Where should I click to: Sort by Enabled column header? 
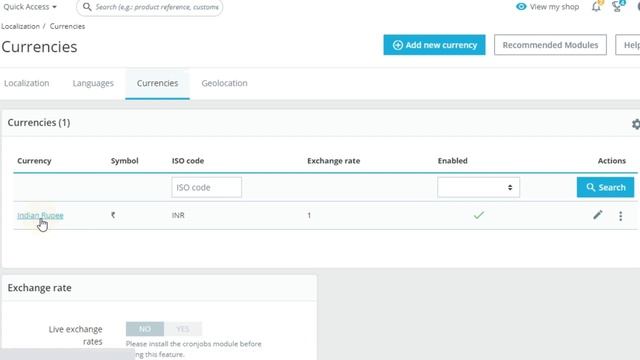coord(453,161)
